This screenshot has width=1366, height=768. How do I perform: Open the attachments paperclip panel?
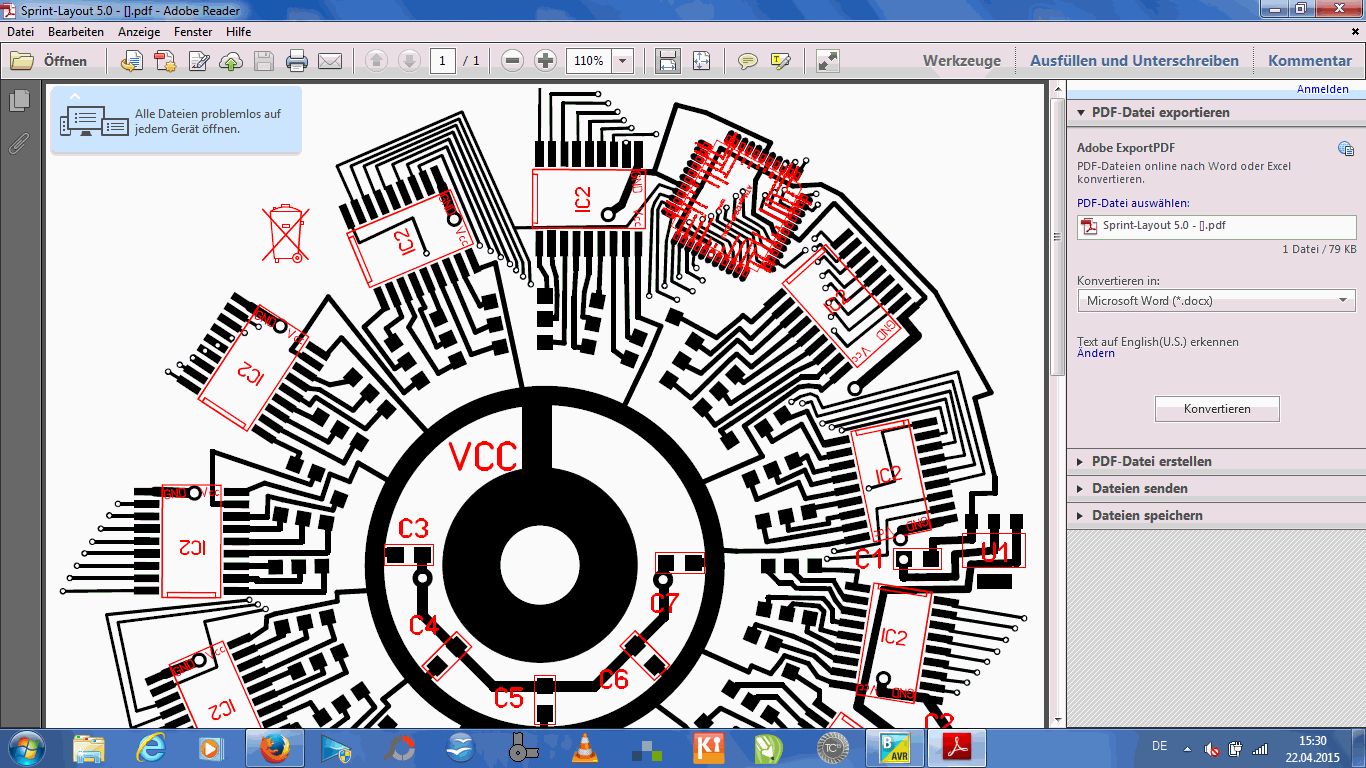point(19,142)
